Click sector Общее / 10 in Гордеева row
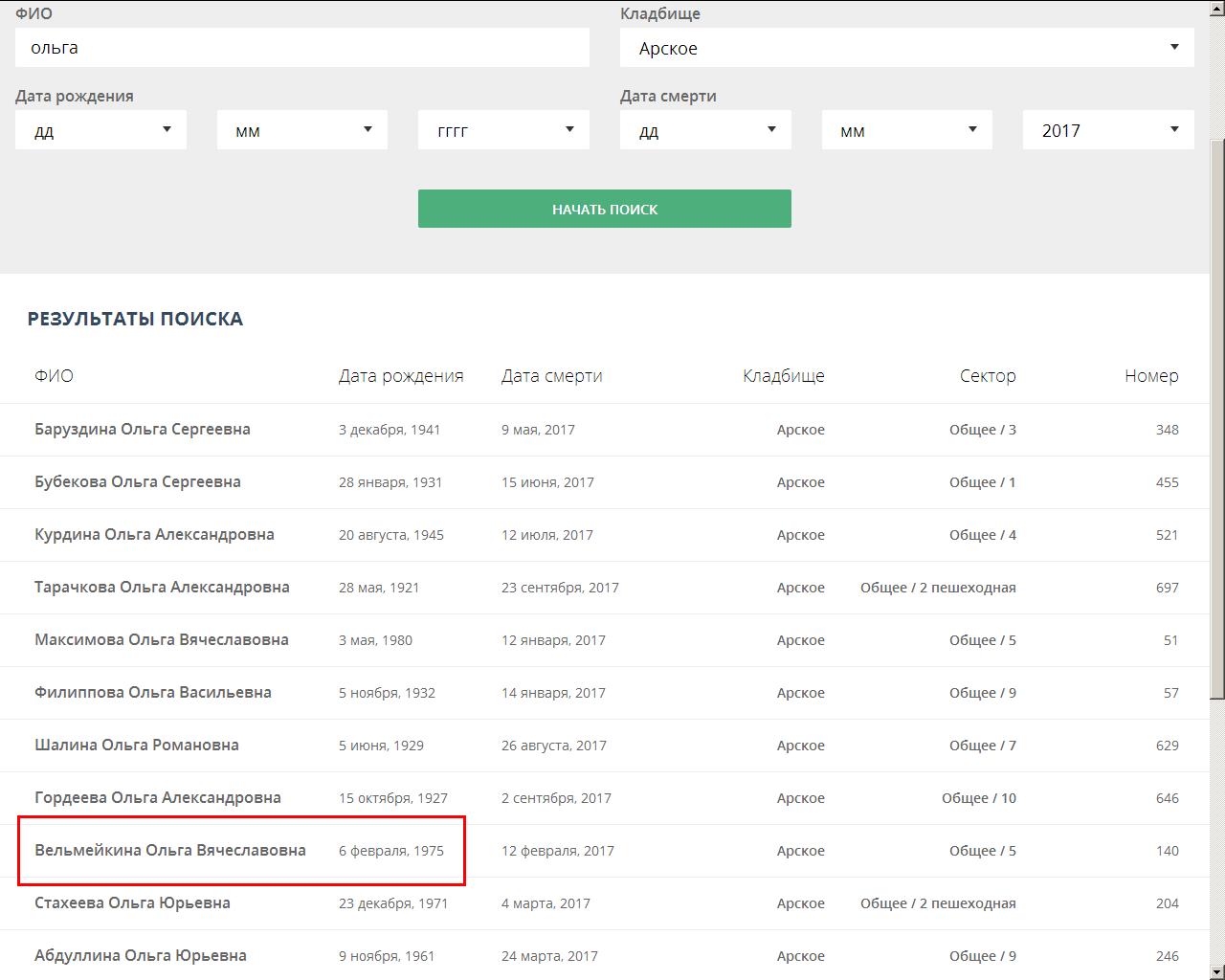The width and height of the screenshot is (1225, 980). point(979,798)
